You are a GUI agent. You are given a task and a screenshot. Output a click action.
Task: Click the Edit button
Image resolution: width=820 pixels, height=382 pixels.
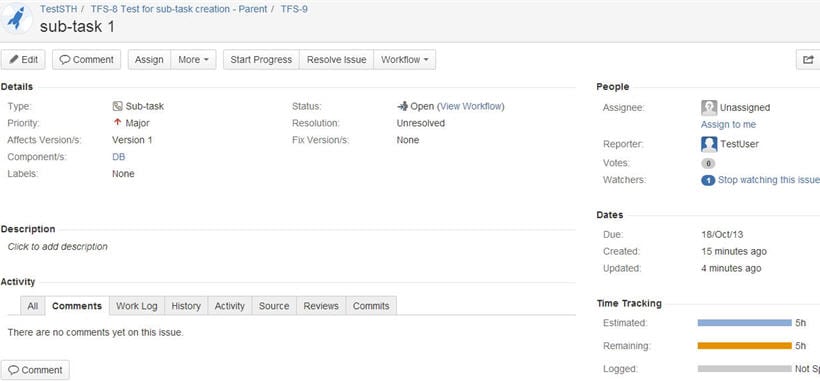(24, 60)
